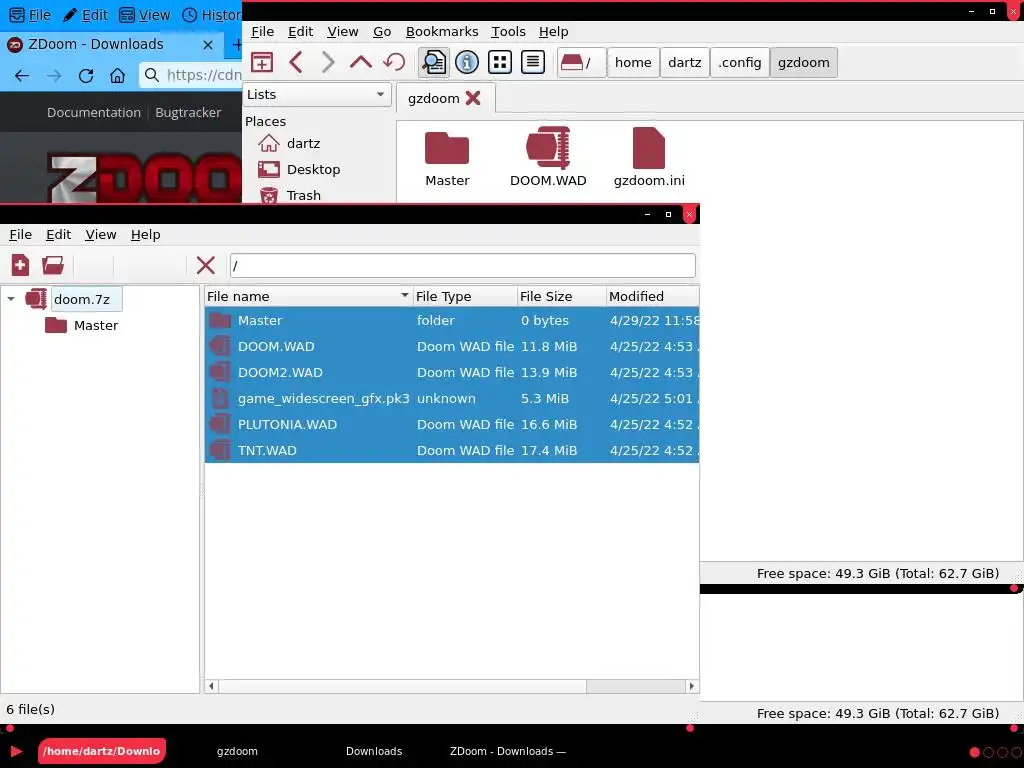
Task: Open archiver Help menu
Action: tap(146, 234)
